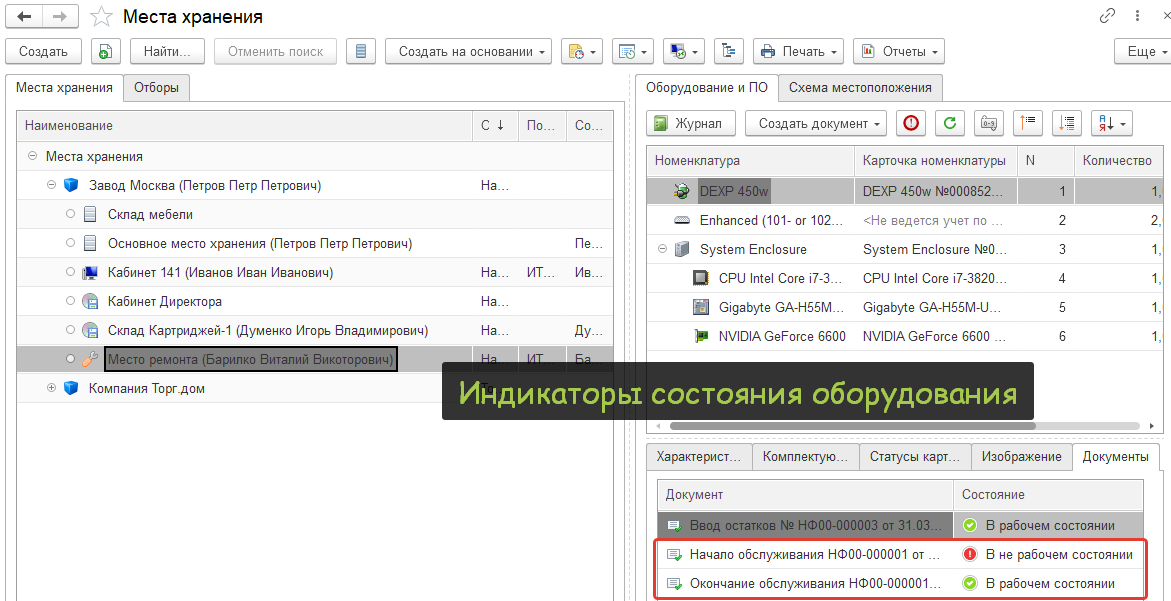The width and height of the screenshot is (1171, 601).
Task: Expand the Компания Торг.дом node
Action: 52,388
